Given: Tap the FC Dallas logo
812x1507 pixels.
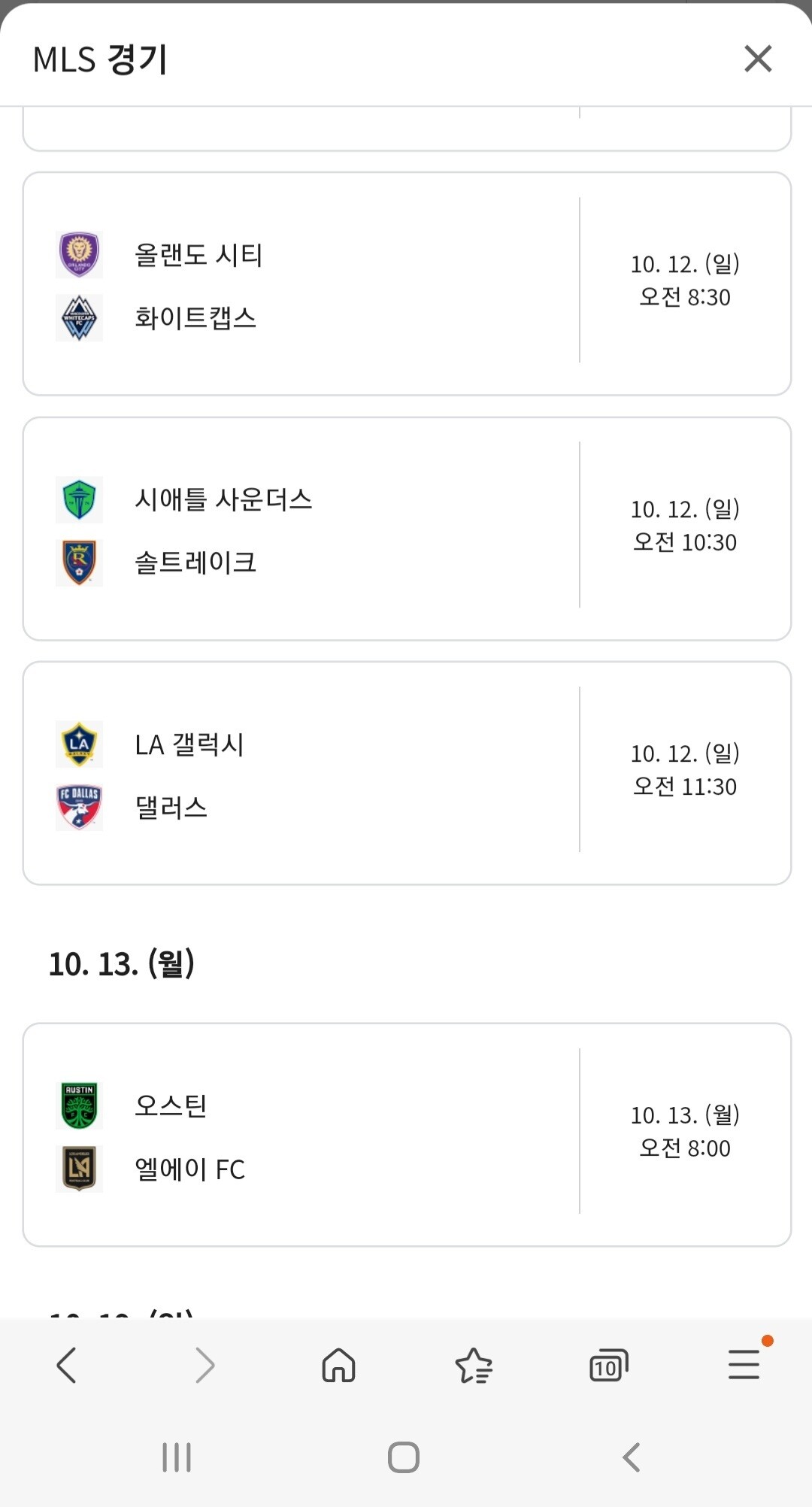Looking at the screenshot, I should click(x=79, y=807).
